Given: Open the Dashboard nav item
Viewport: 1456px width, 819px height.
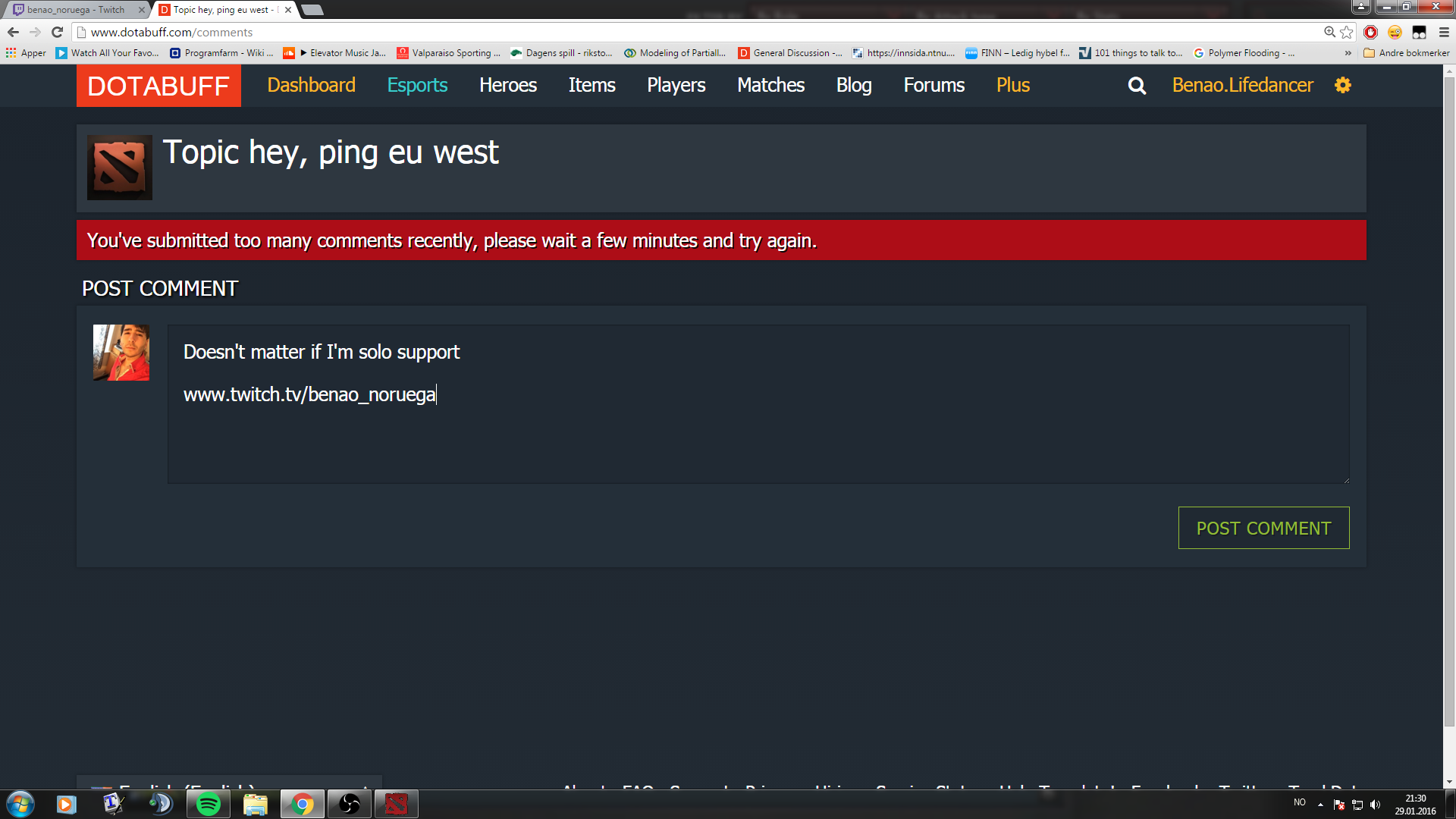Looking at the screenshot, I should point(311,85).
